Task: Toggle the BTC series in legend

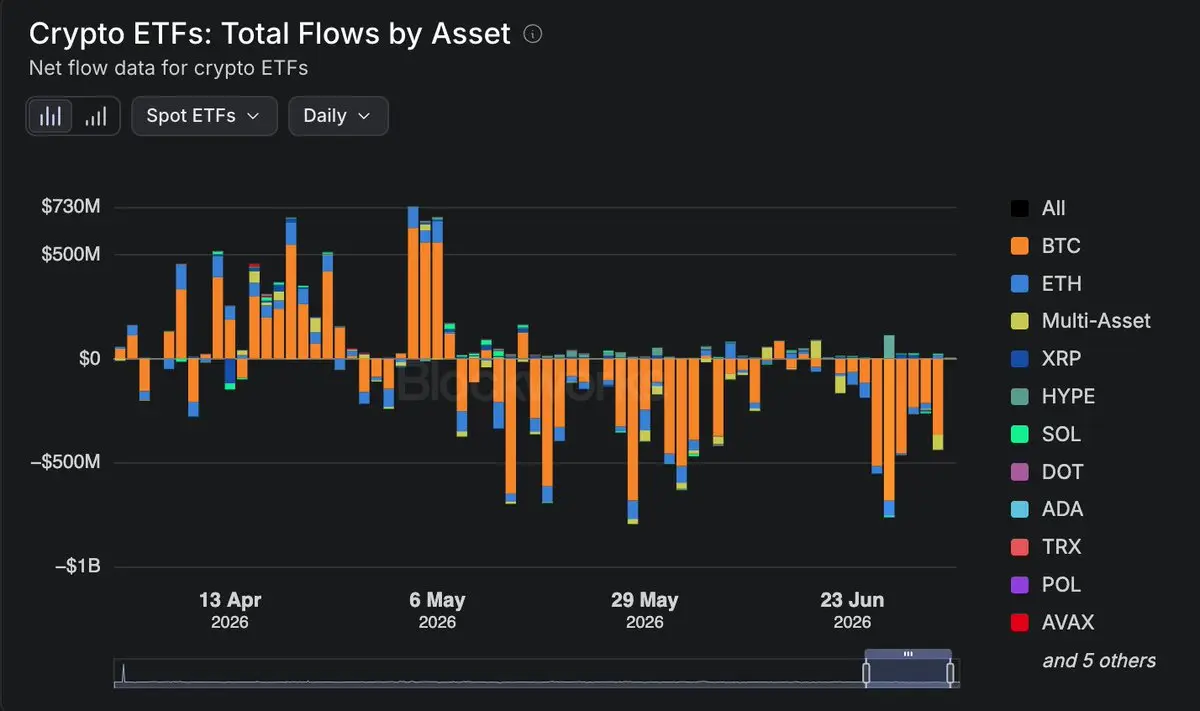Action: pos(1046,246)
